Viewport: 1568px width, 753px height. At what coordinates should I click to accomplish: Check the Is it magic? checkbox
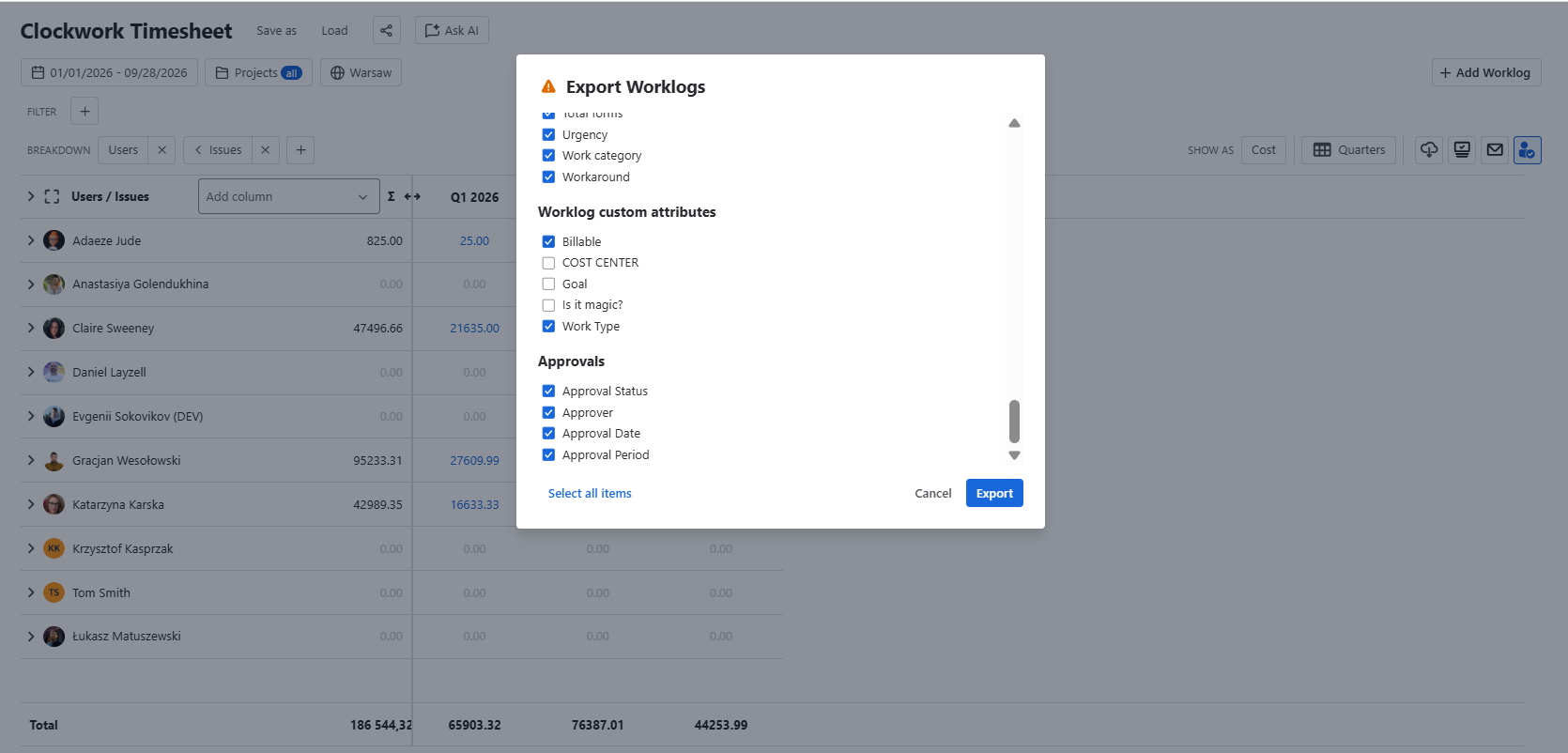[548, 305]
